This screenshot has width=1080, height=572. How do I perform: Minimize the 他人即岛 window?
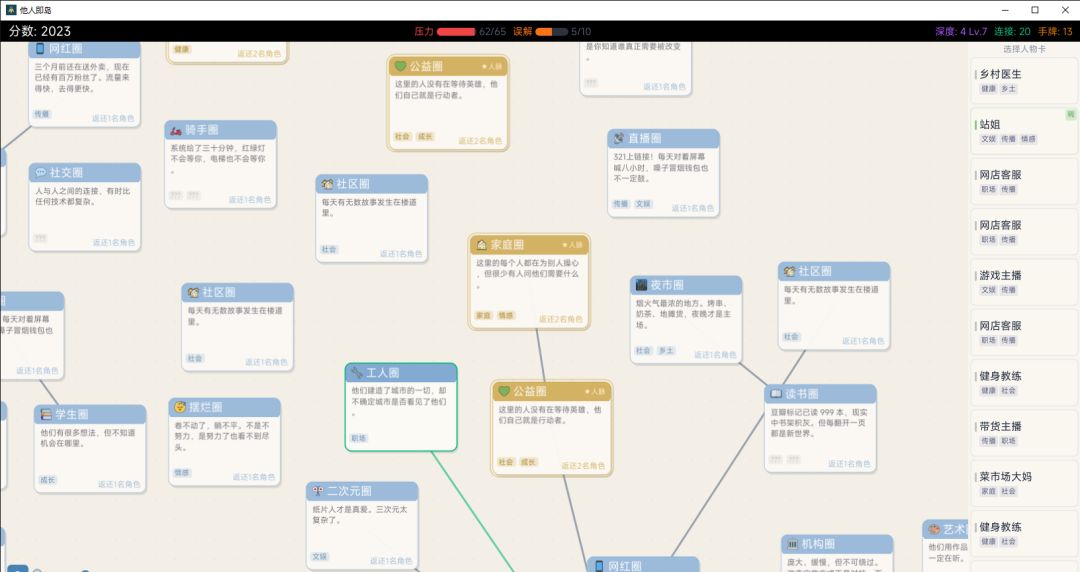pos(1006,10)
